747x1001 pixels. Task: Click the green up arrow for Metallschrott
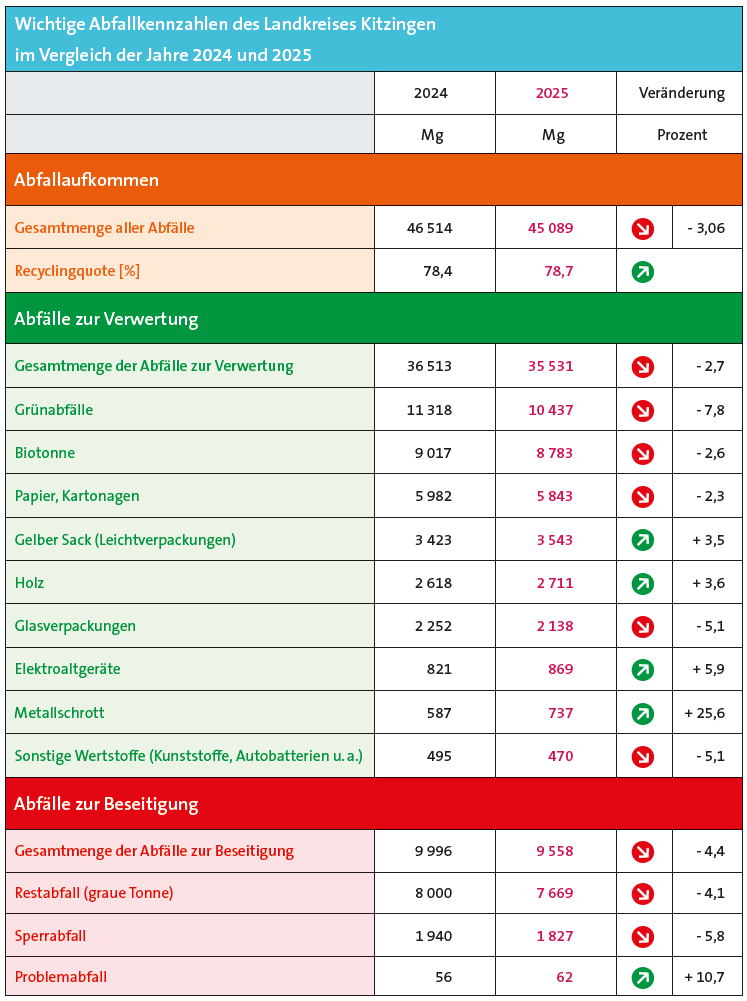tap(643, 714)
